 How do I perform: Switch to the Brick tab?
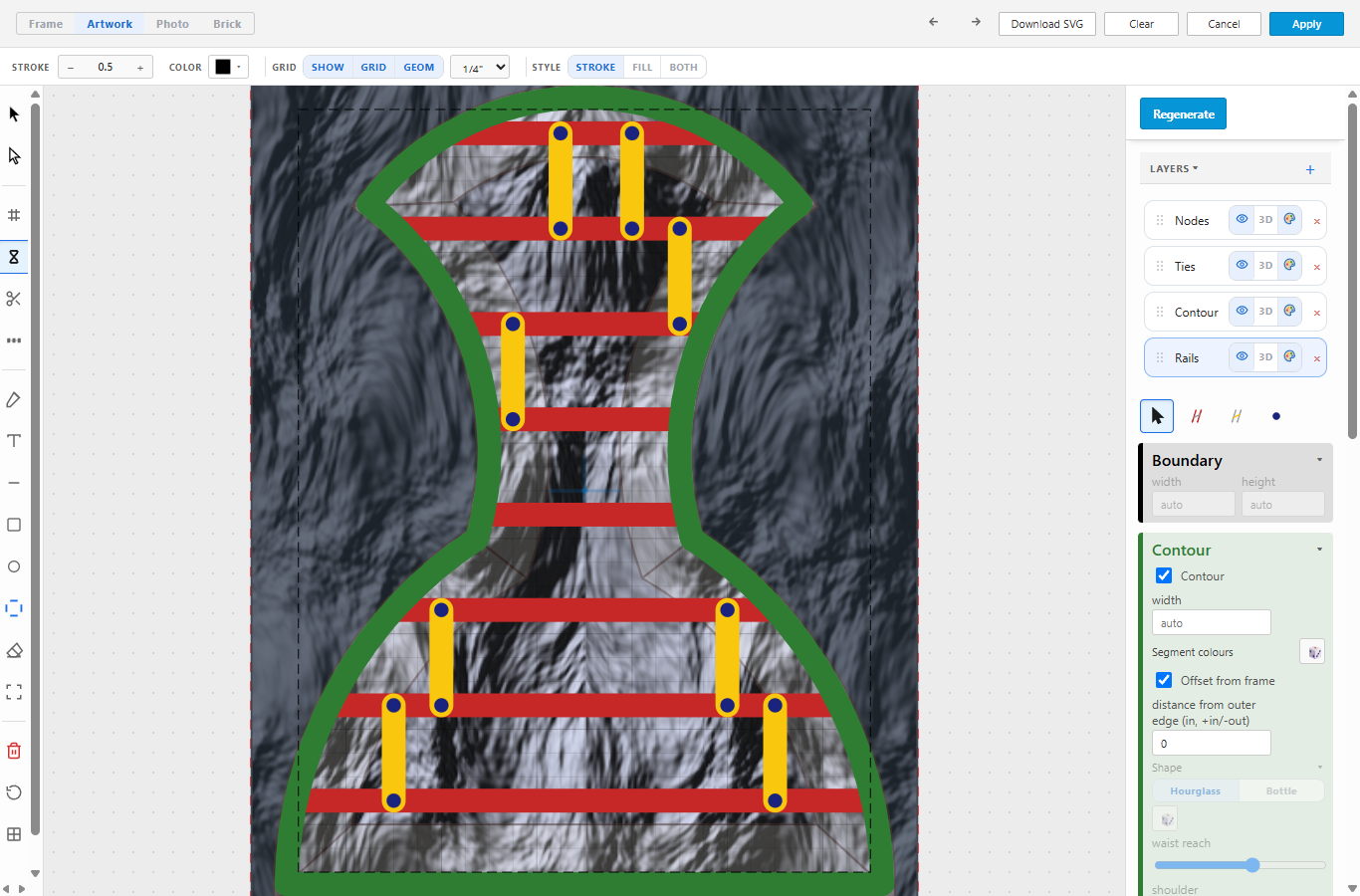227,24
